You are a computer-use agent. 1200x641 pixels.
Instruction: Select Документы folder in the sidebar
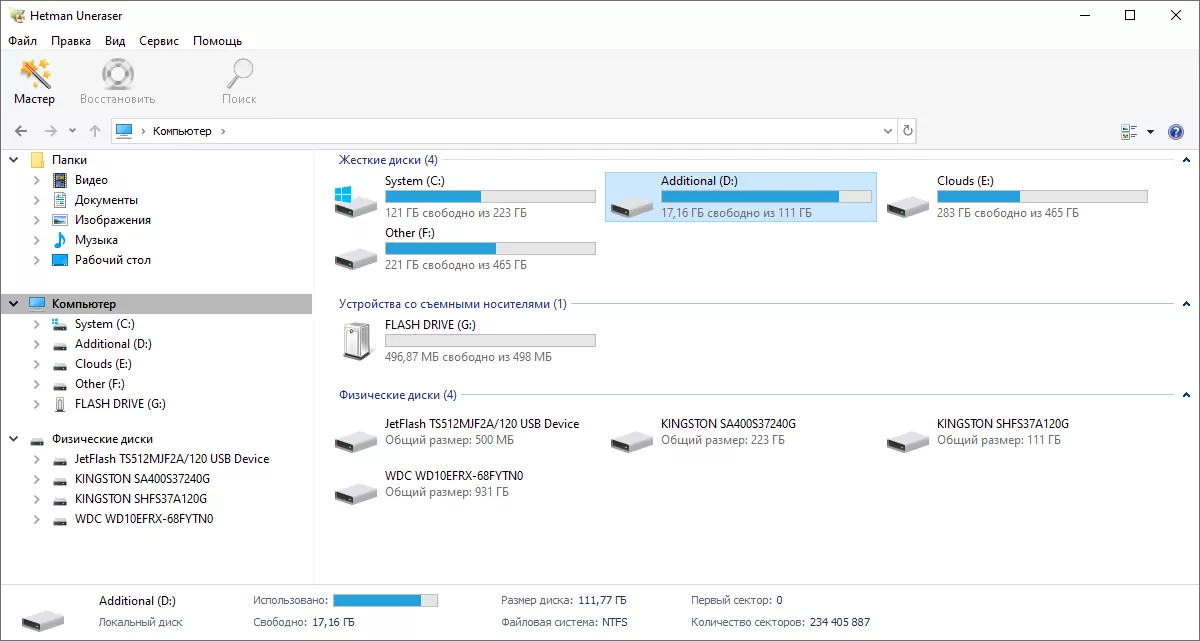tap(106, 200)
